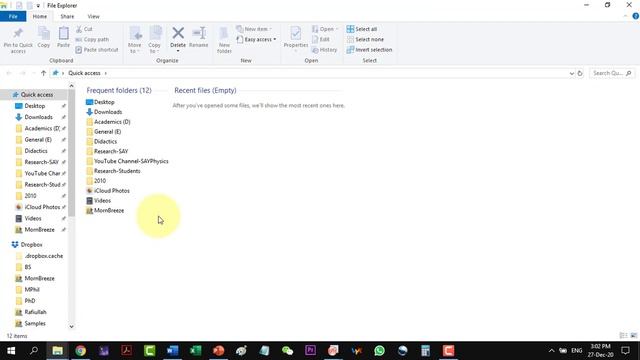
Task: Click navigation pane scroll up arrow
Action: click(x=71, y=86)
